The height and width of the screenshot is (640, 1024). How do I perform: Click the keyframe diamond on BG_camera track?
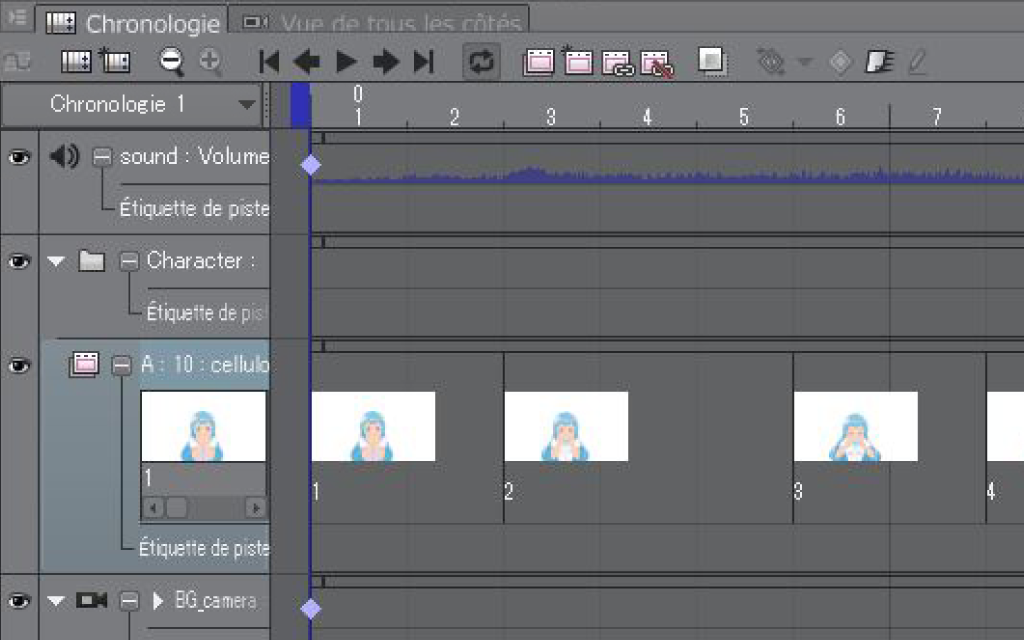click(x=310, y=609)
